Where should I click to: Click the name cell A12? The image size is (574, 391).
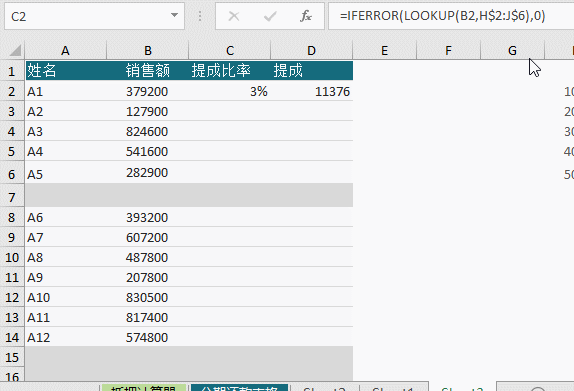tap(66, 337)
